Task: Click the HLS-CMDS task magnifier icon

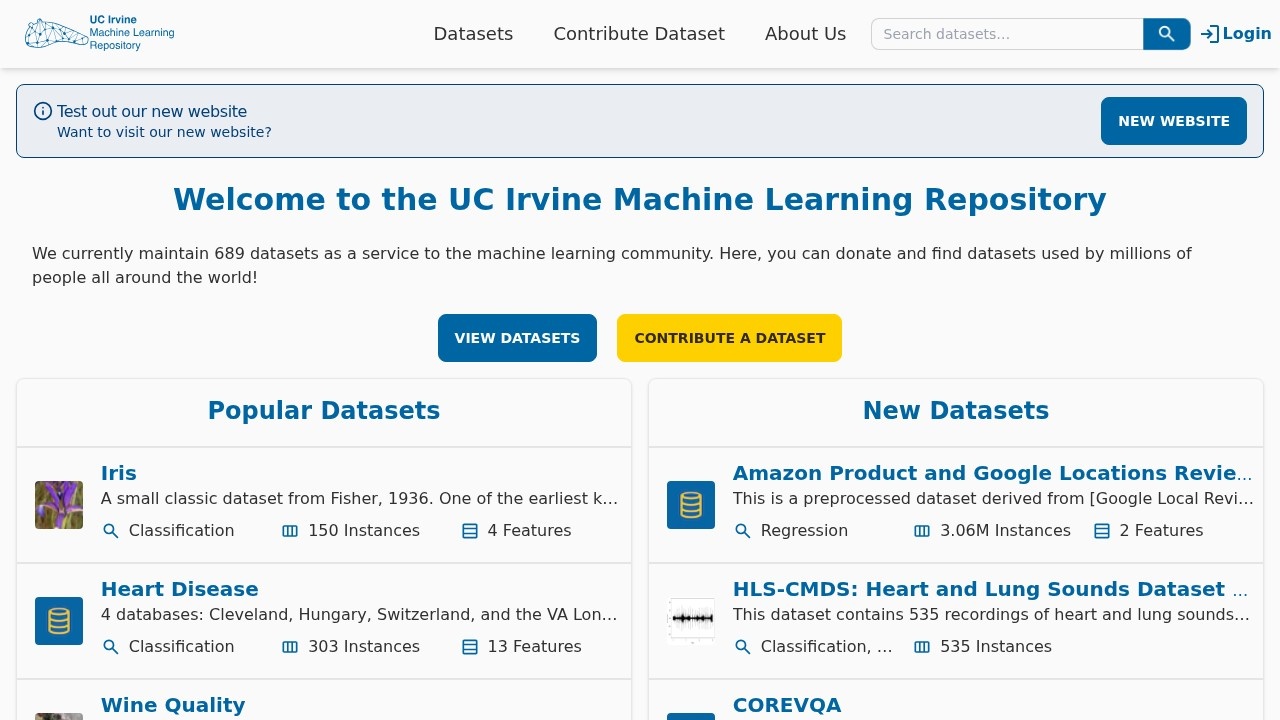Action: 743,647
